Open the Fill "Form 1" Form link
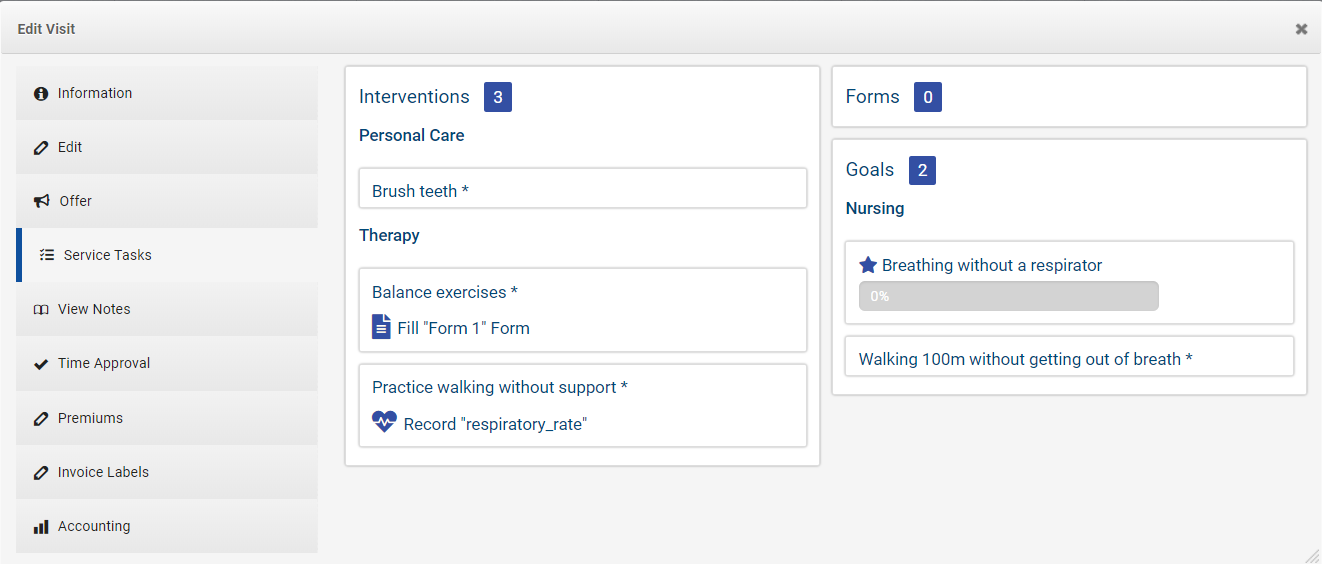 click(463, 328)
